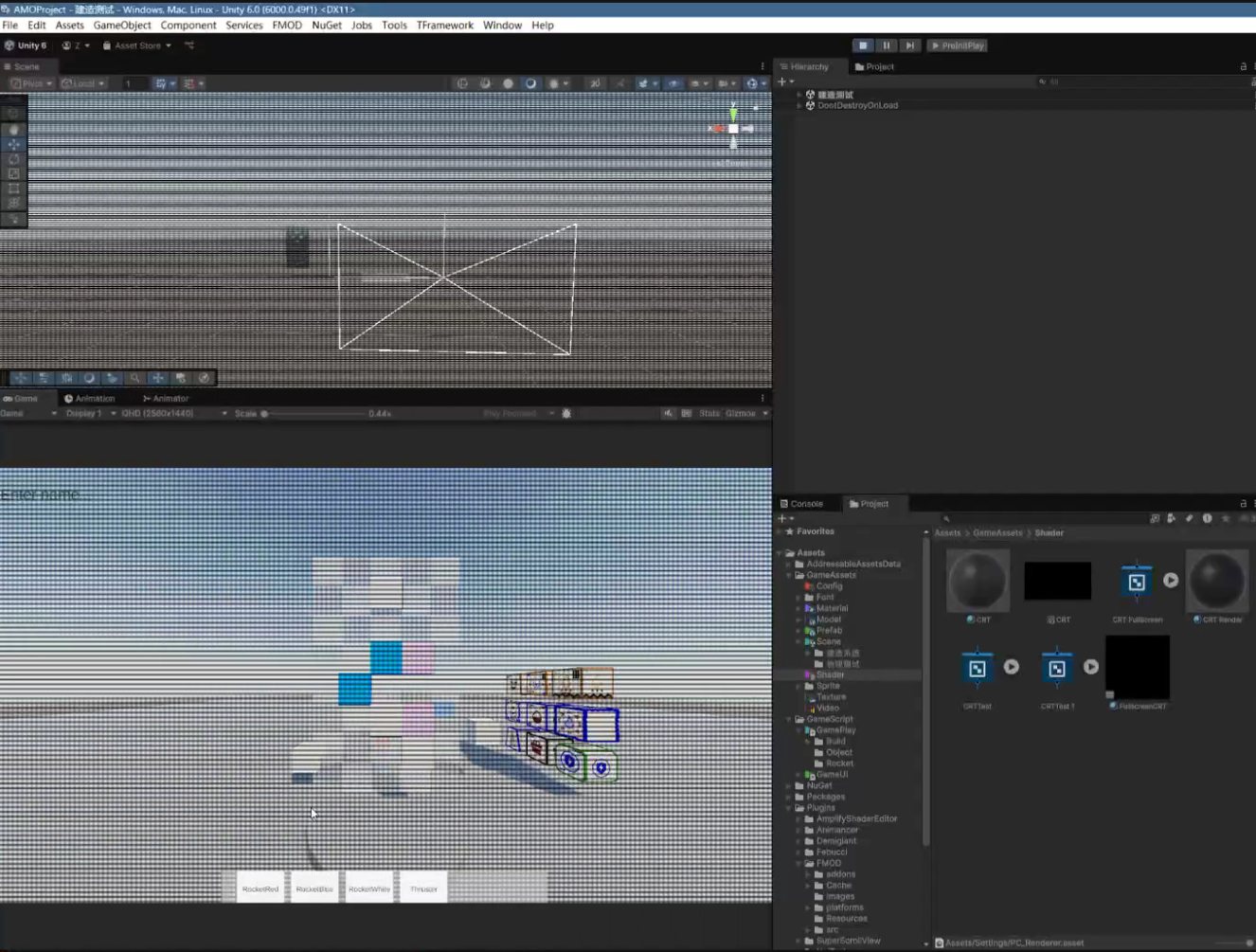The image size is (1256, 952).
Task: Select the Rect tool in the Scene toolbar
Action: click(x=13, y=189)
